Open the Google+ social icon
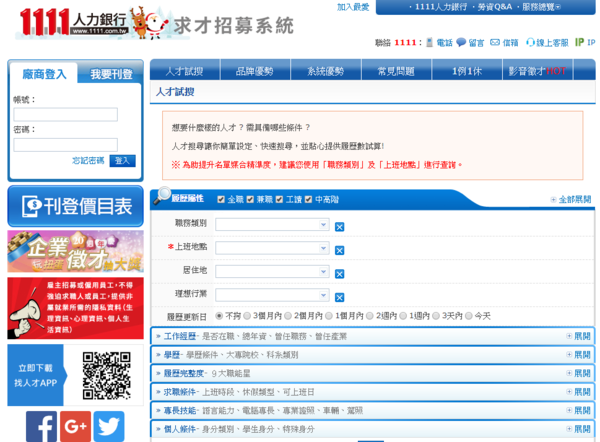Image resolution: width=600 pixels, height=442 pixels. [x=75, y=426]
